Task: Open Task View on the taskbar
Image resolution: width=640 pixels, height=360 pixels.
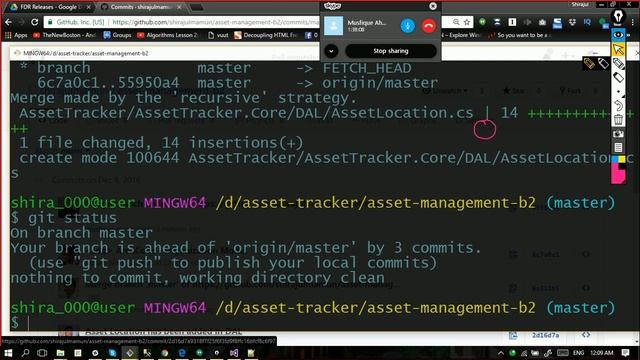Action: pyautogui.click(x=42, y=353)
